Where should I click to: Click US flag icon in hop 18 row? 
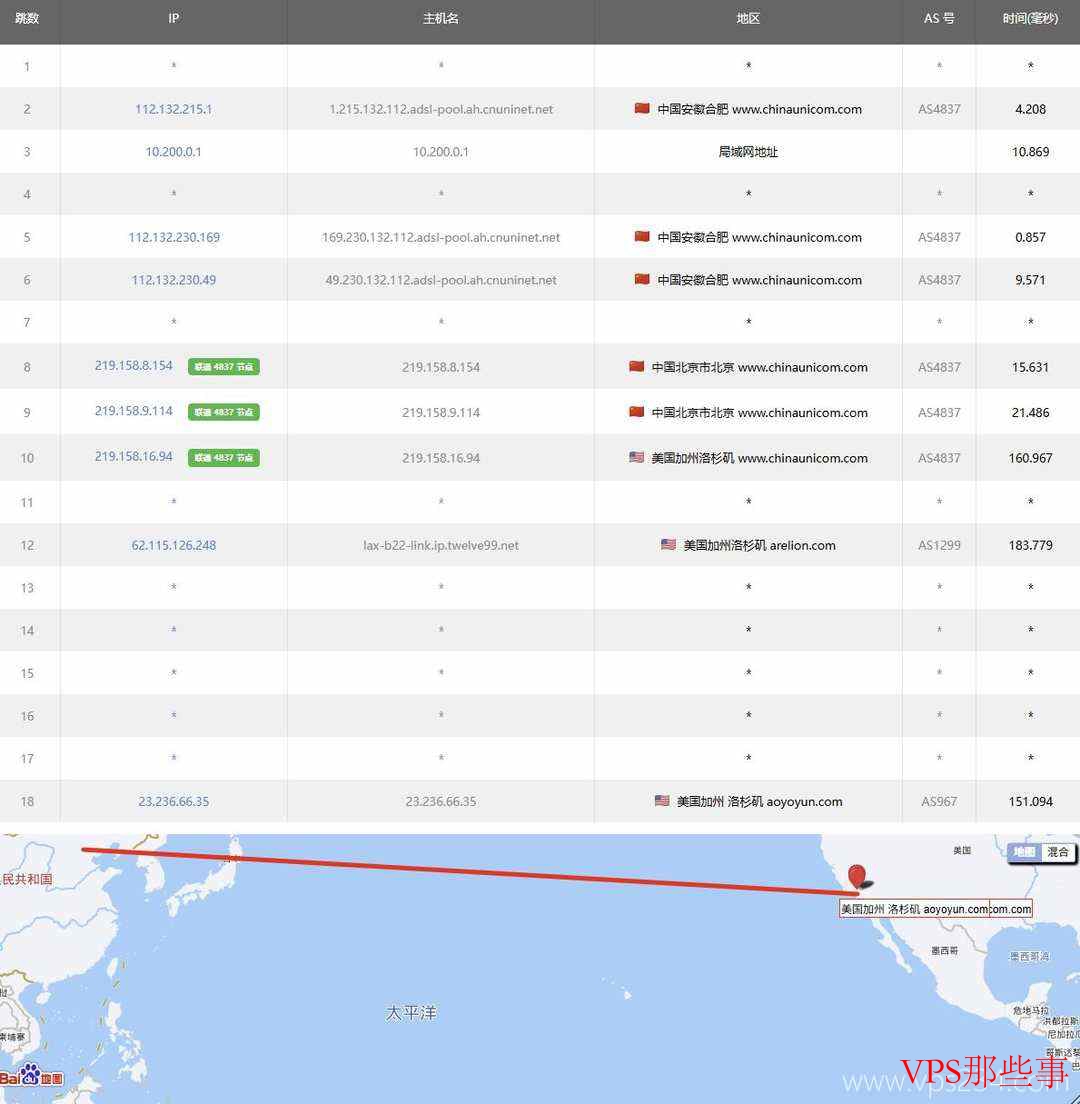[662, 801]
